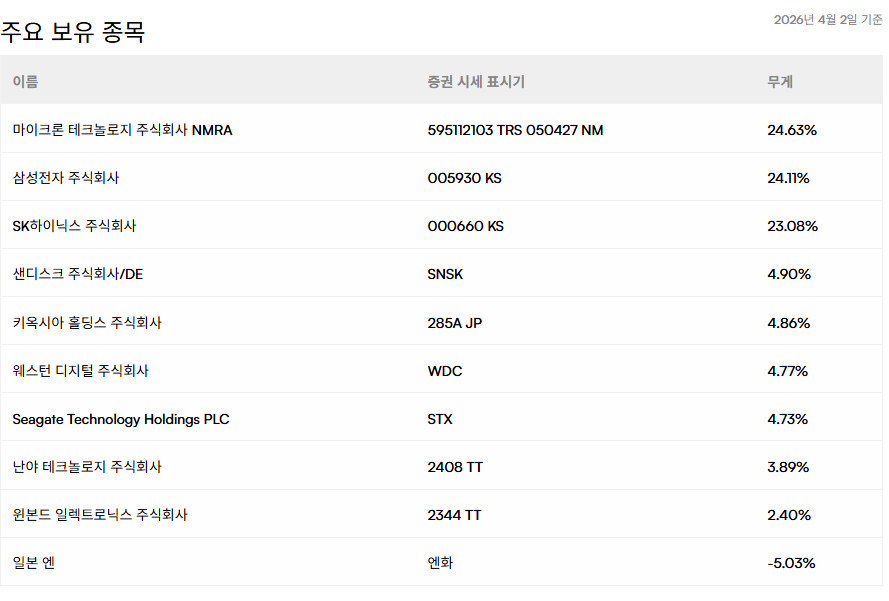Click the 증권 시세 표시기 column header
Viewport: 889px width, 601px height.
click(476, 82)
